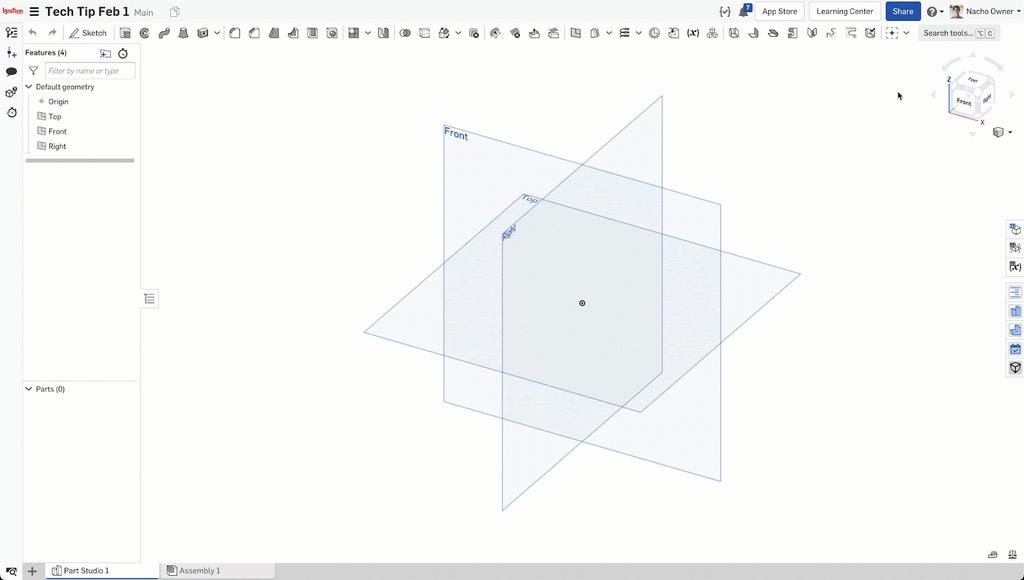This screenshot has width=1024, height=580.
Task: Click the Filter by name or type field
Action: 90,70
